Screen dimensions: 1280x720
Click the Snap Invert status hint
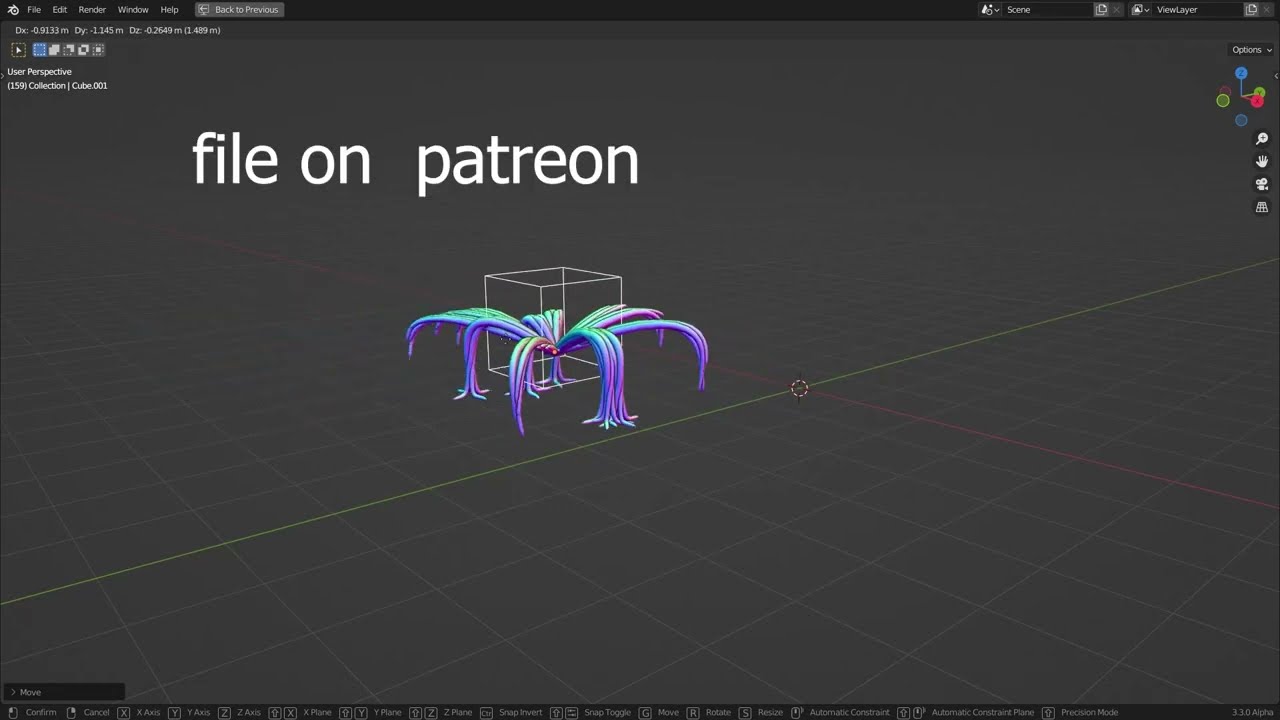[520, 712]
